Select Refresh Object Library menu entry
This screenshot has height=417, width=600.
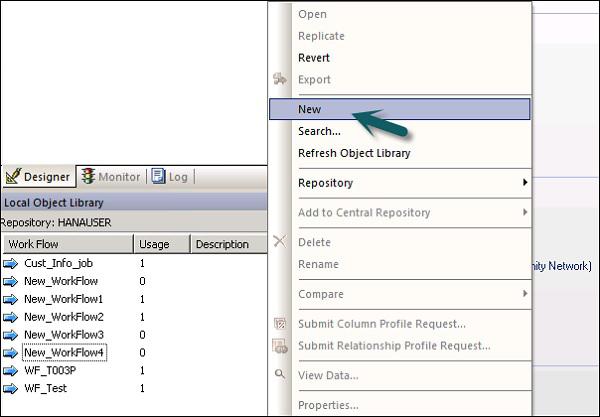point(354,153)
